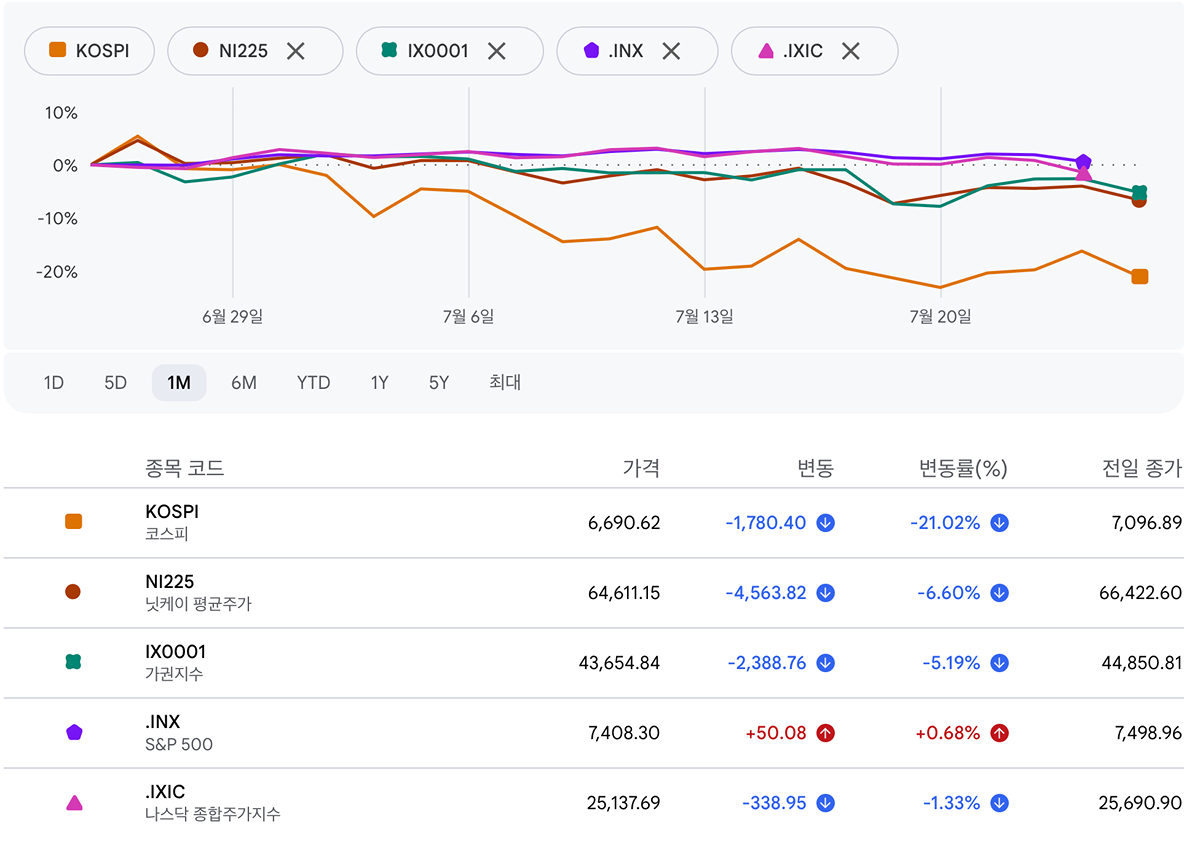Click the NI225 chip's brown circle icon
Viewport: 1200px width, 843px height.
(200, 51)
